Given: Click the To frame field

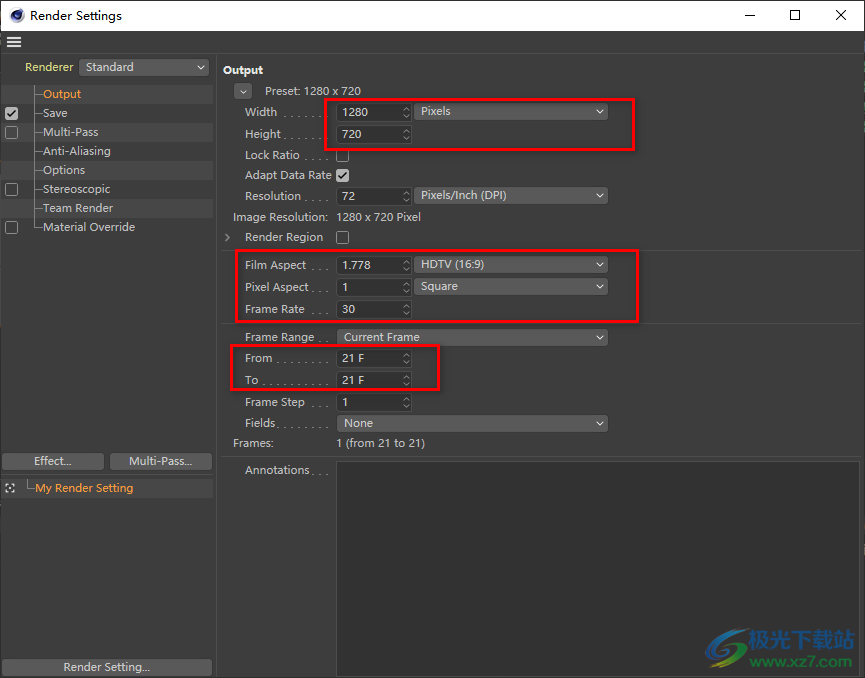Looking at the screenshot, I should coord(369,380).
